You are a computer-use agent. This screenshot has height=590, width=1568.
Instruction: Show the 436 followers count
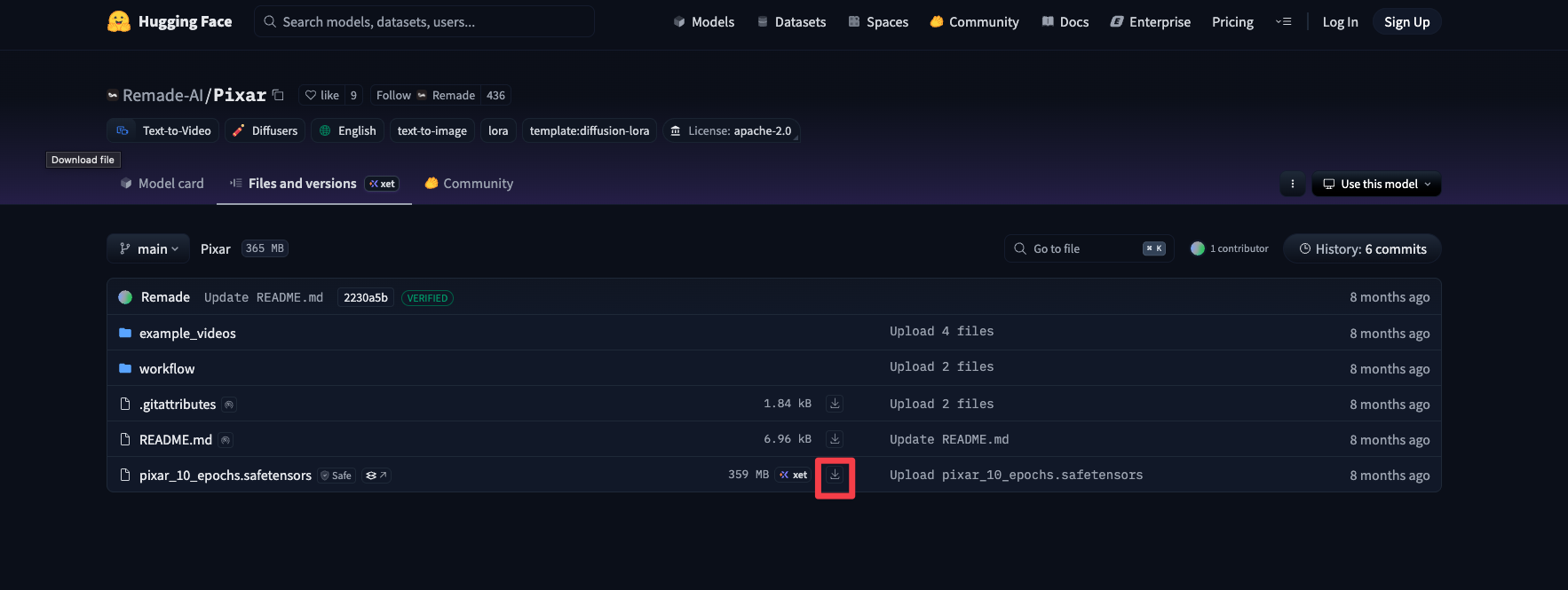(495, 95)
